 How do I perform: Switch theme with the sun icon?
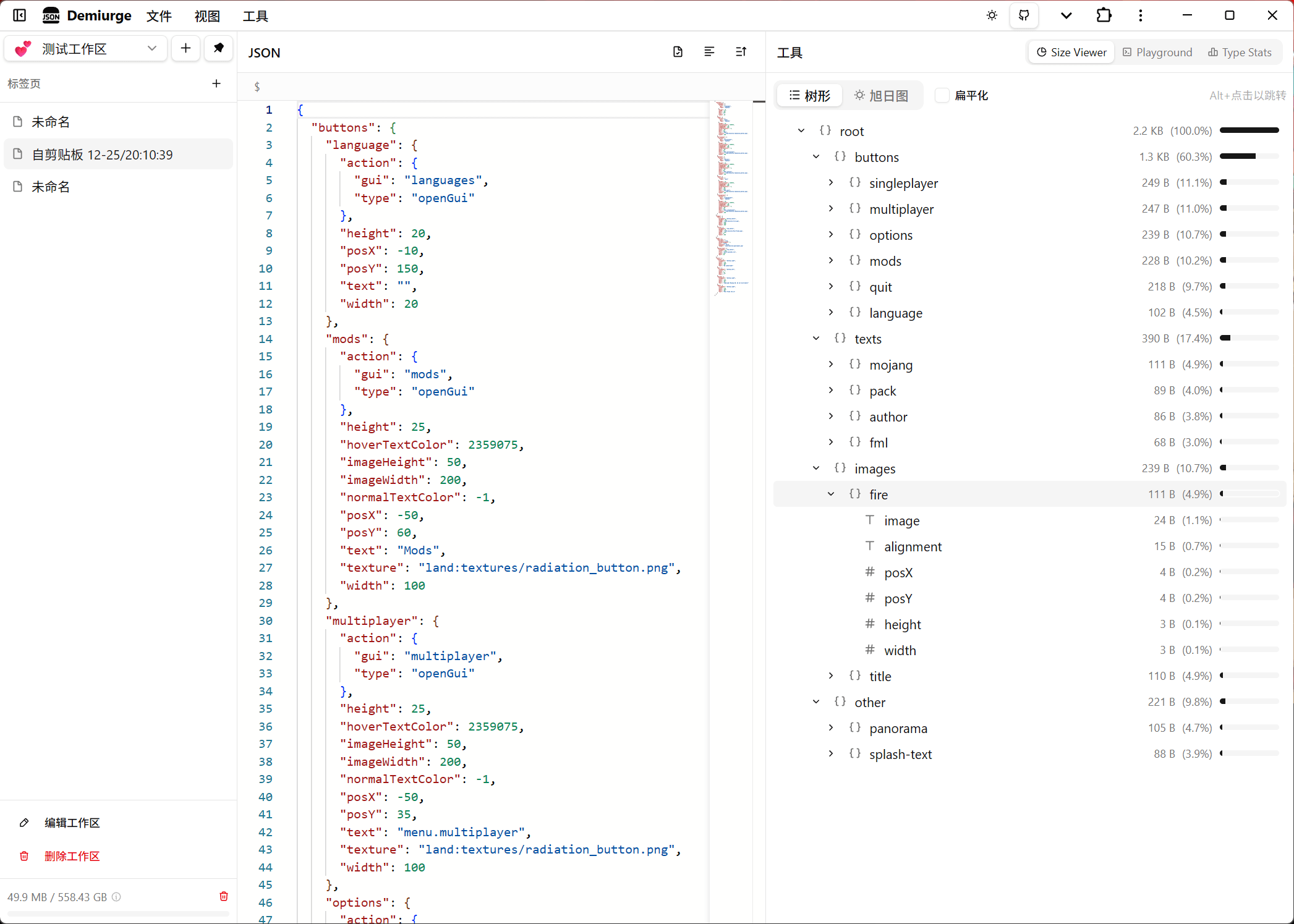[992, 15]
